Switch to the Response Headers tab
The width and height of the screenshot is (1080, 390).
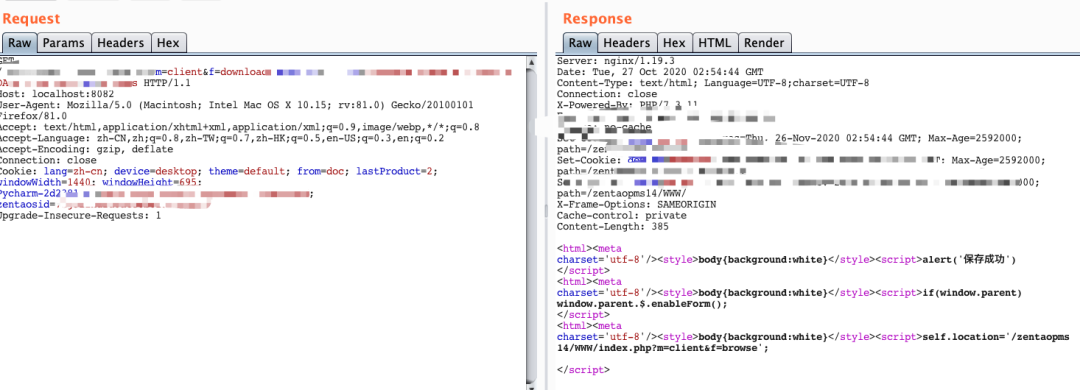[626, 43]
